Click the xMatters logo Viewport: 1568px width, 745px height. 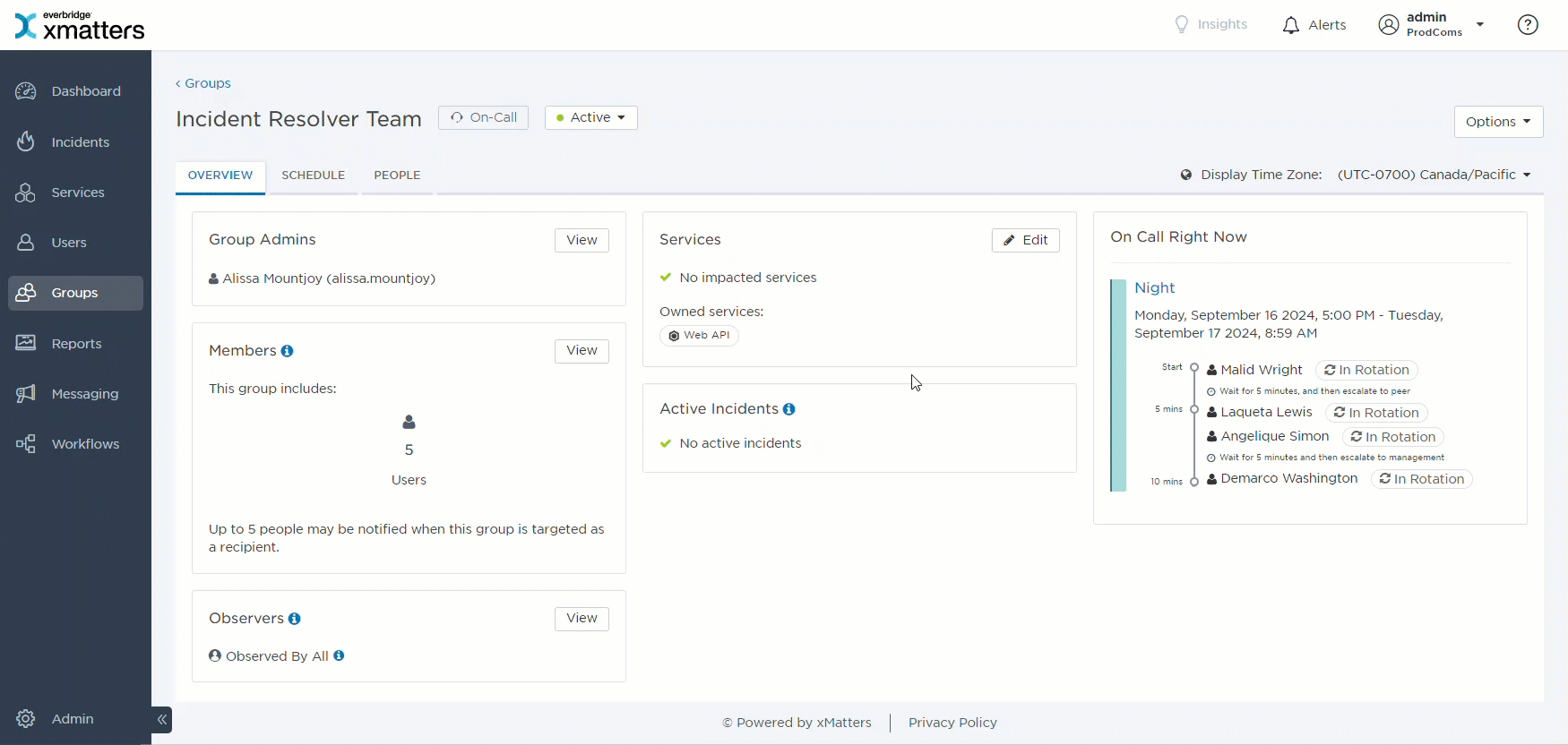coord(80,26)
